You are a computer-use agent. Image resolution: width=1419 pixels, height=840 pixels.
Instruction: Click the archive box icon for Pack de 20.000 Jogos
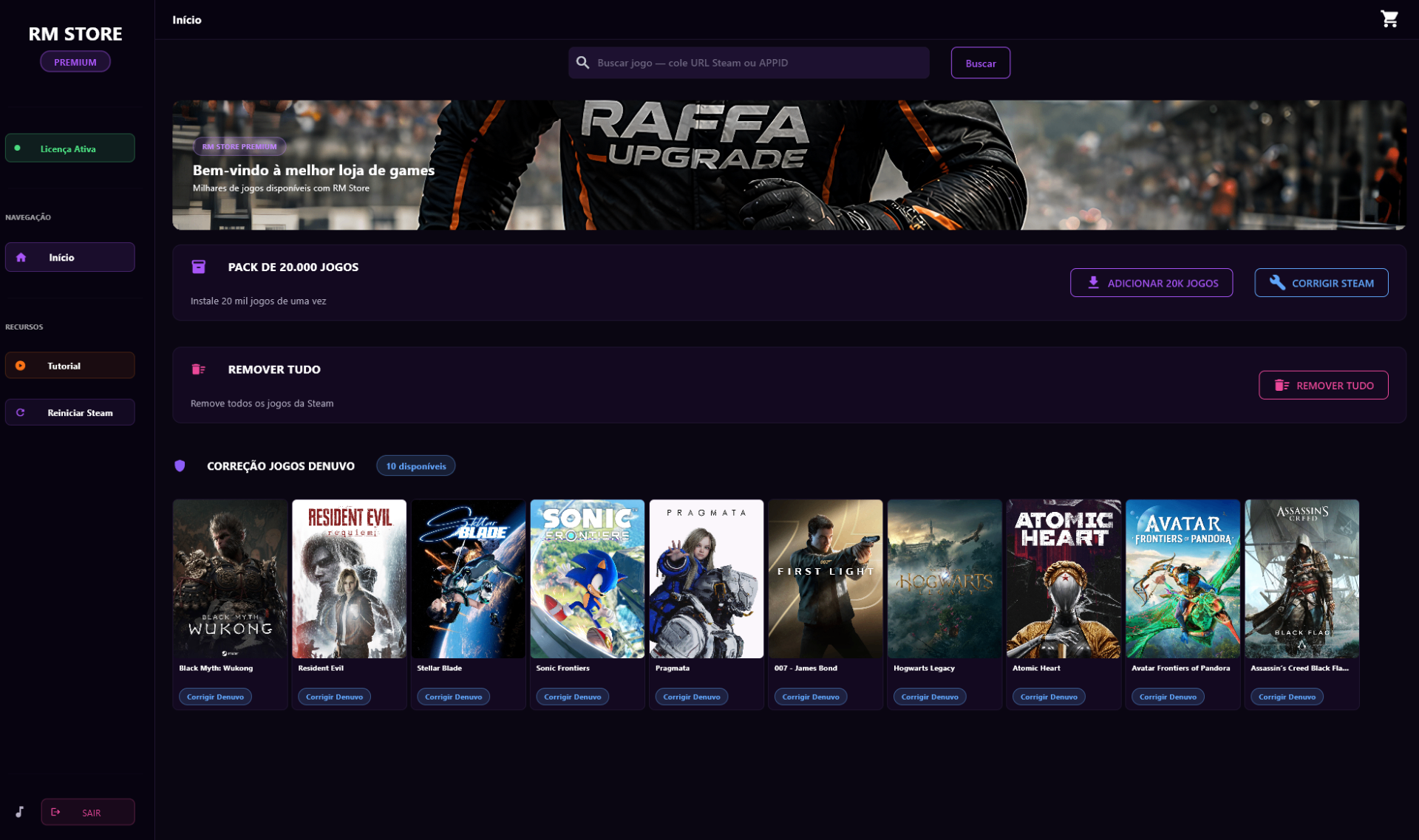coord(199,267)
